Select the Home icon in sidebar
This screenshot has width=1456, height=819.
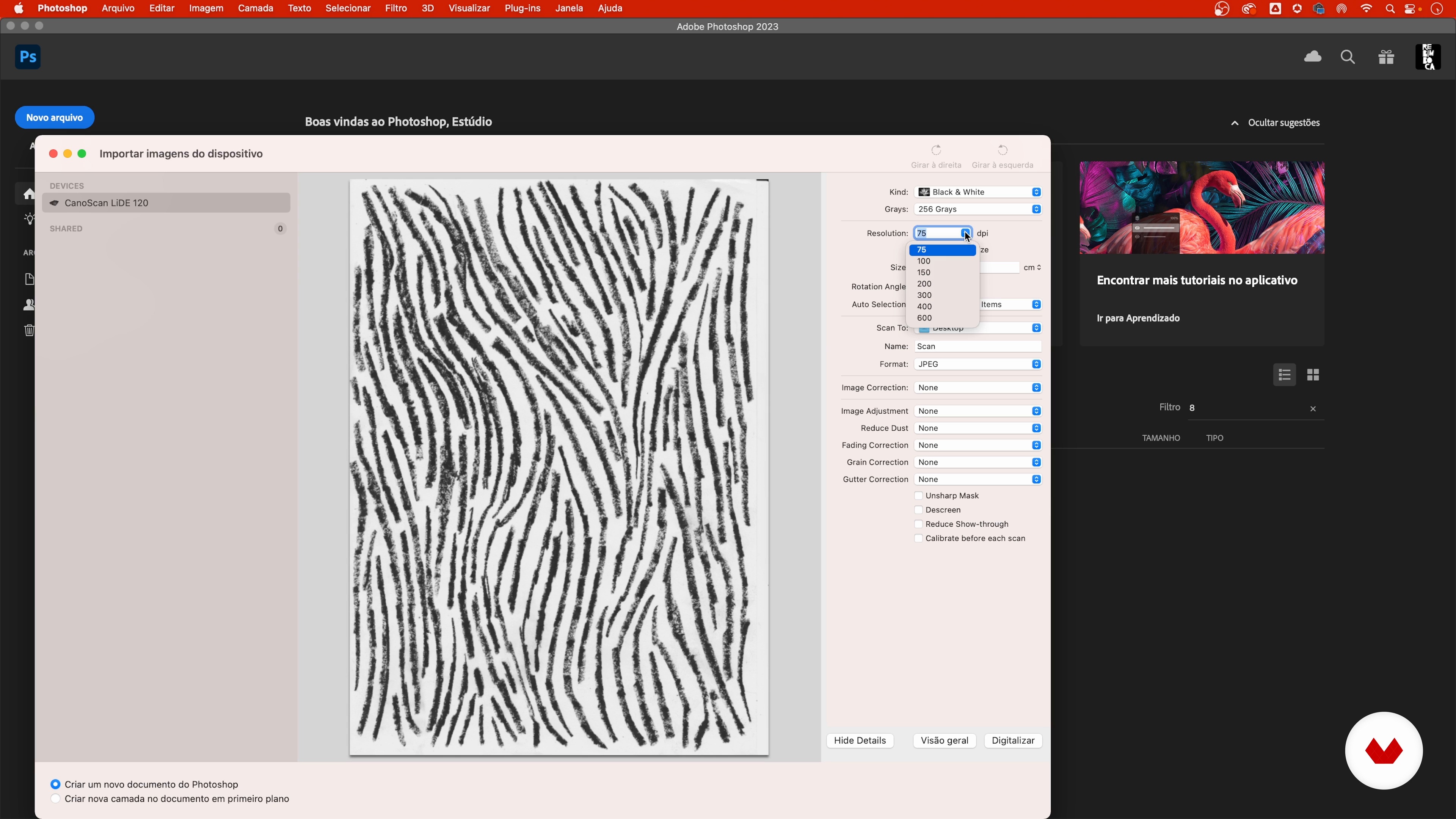pyautogui.click(x=29, y=194)
